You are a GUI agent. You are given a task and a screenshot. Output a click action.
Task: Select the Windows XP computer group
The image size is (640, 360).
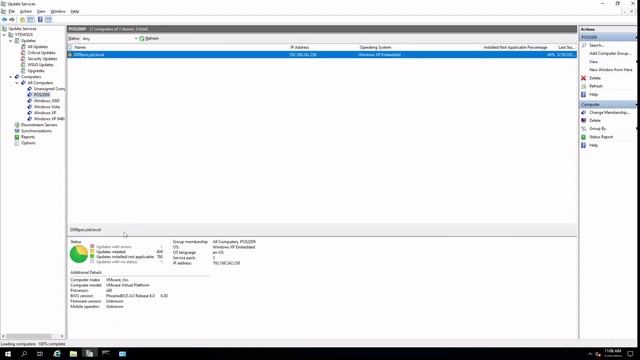pyautogui.click(x=45, y=113)
